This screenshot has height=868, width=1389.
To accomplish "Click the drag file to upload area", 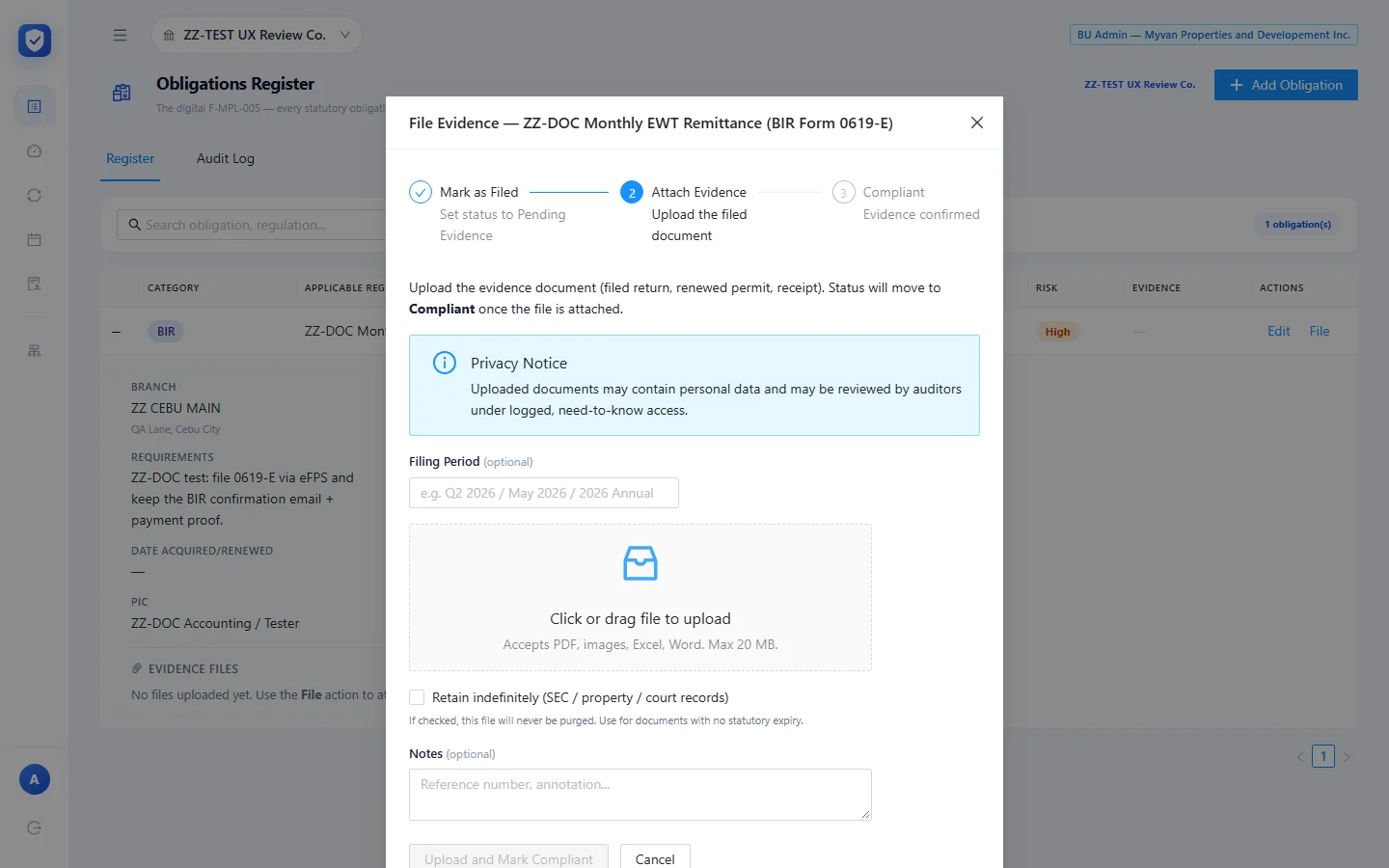I will [x=640, y=597].
